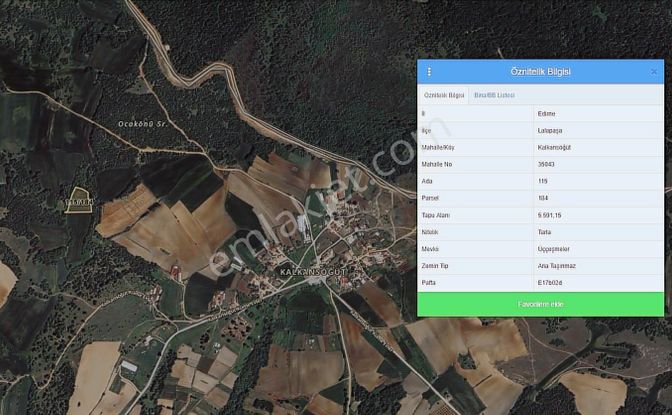
Task: Select the Edirne value in İl row
Action: [x=546, y=113]
